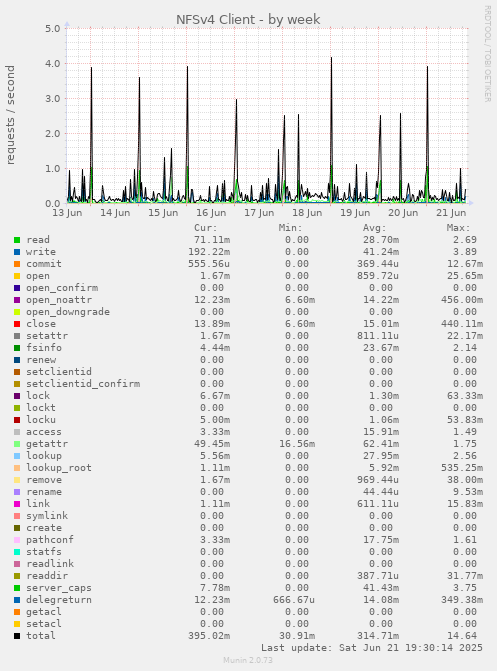Click the server_caps legend label
Image resolution: width=497 pixels, height=671 pixels.
click(59, 588)
